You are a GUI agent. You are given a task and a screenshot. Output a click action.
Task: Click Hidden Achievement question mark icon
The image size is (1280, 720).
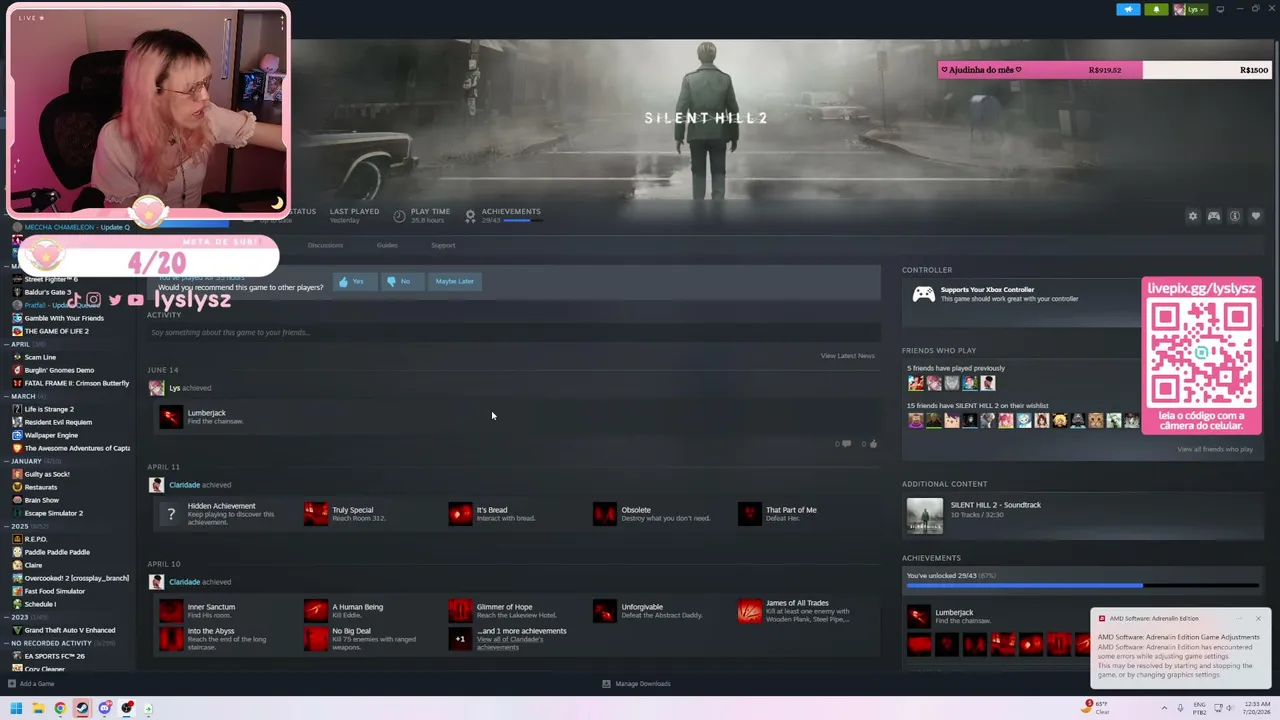point(171,513)
